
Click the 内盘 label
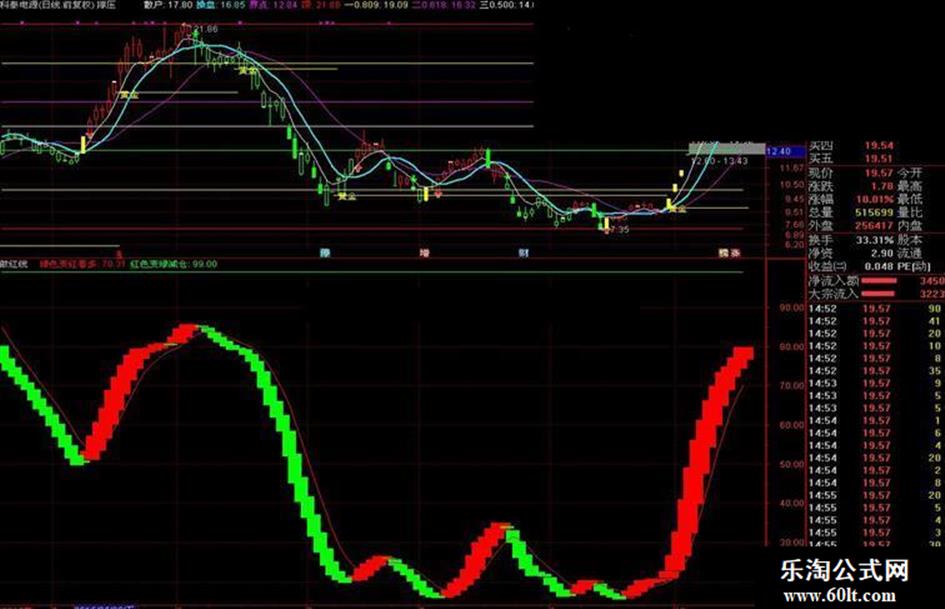(909, 226)
